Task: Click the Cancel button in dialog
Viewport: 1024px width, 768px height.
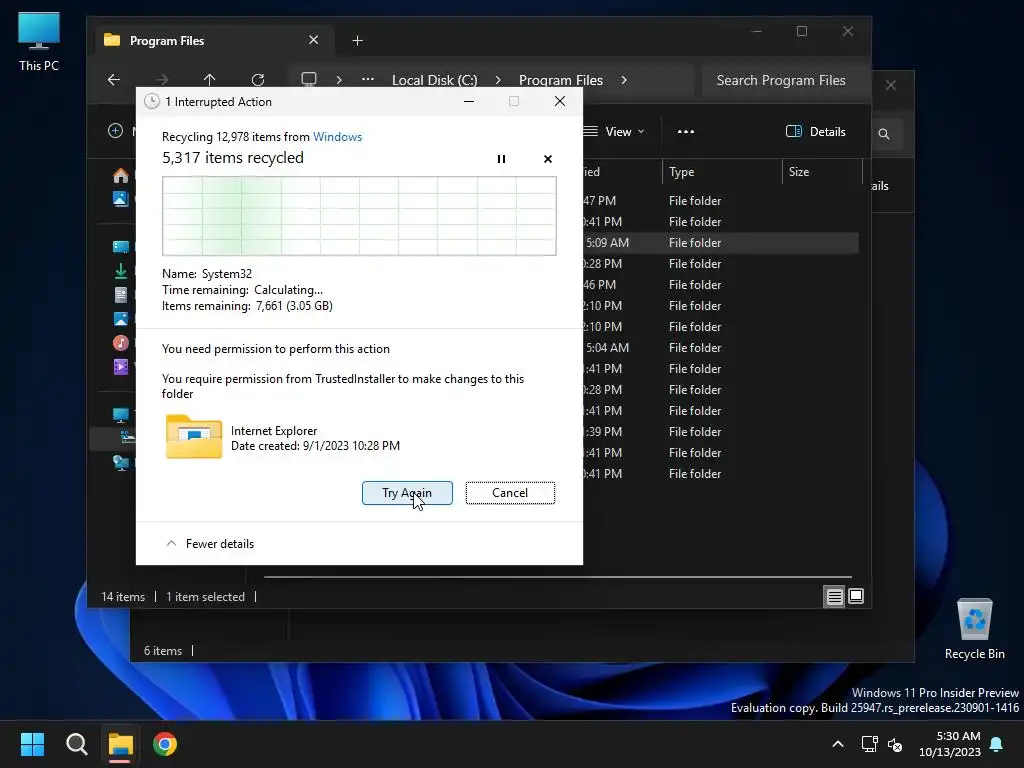Action: tap(510, 493)
